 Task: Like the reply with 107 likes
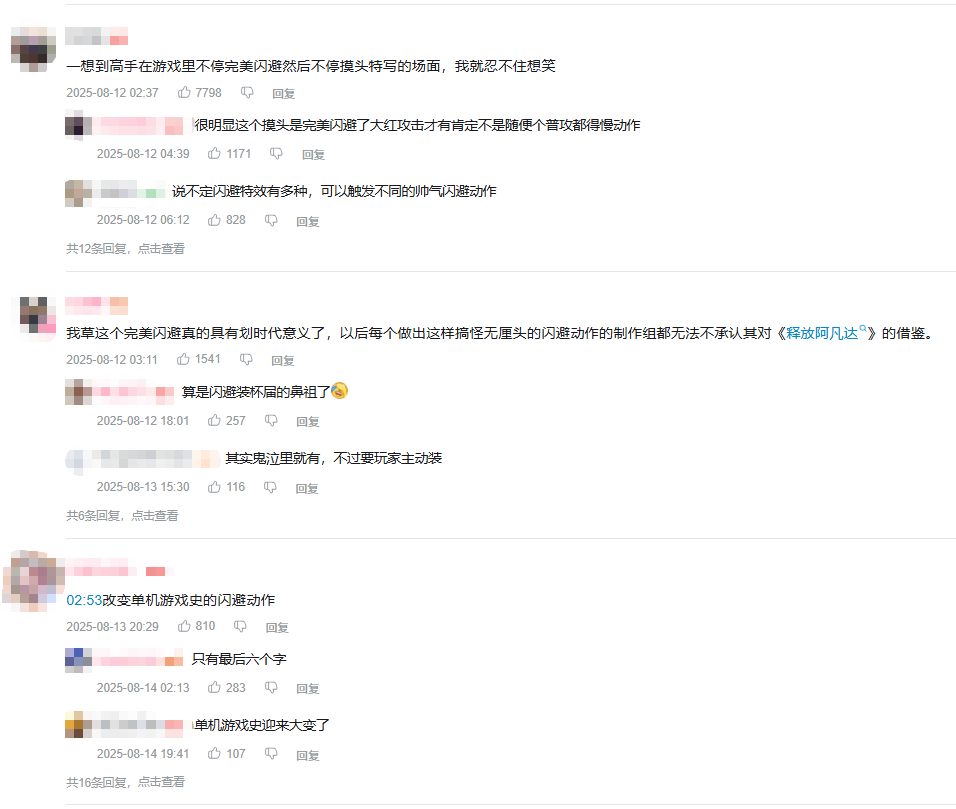pos(214,754)
